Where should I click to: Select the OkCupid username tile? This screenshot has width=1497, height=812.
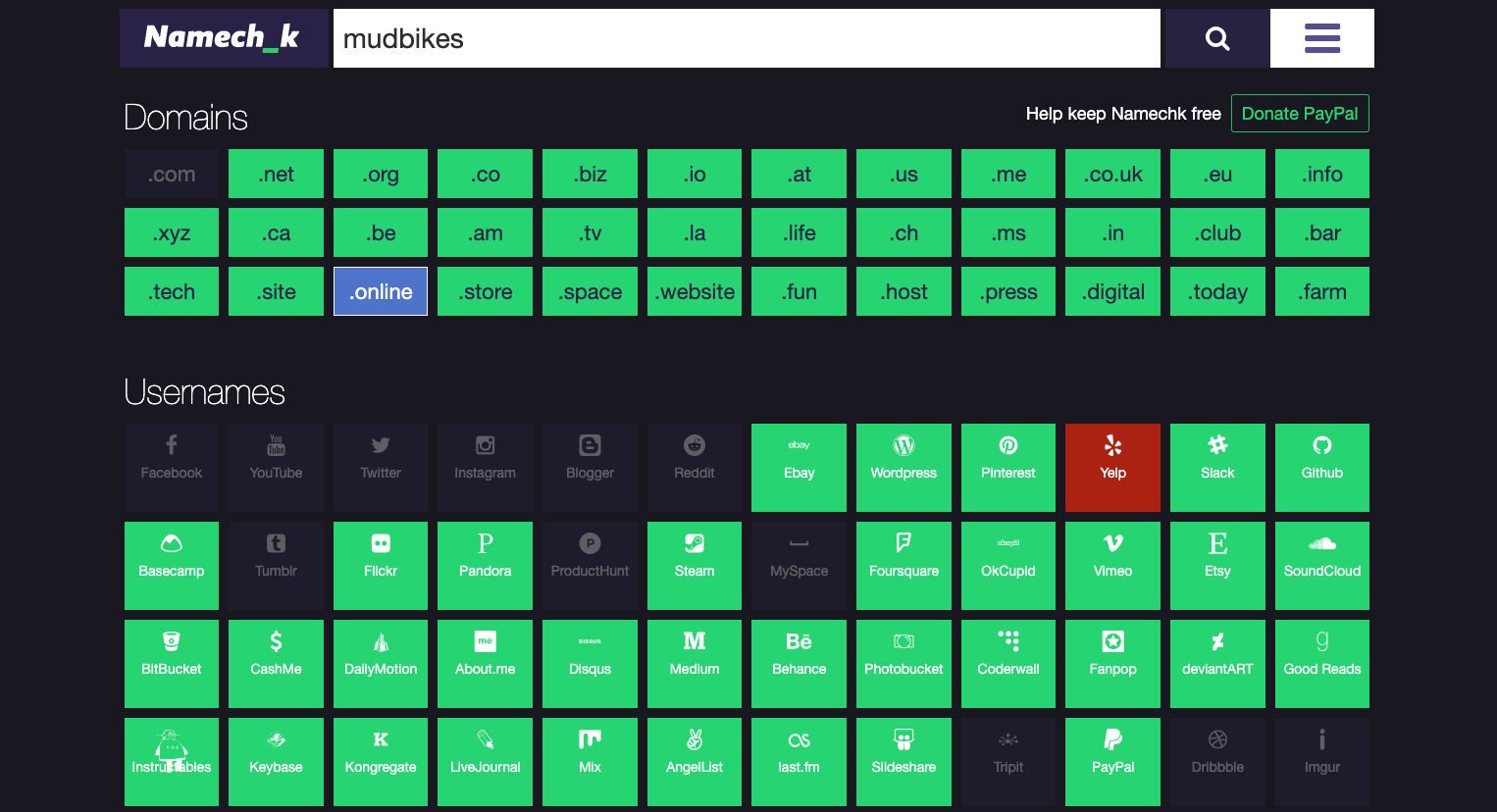click(x=1008, y=566)
